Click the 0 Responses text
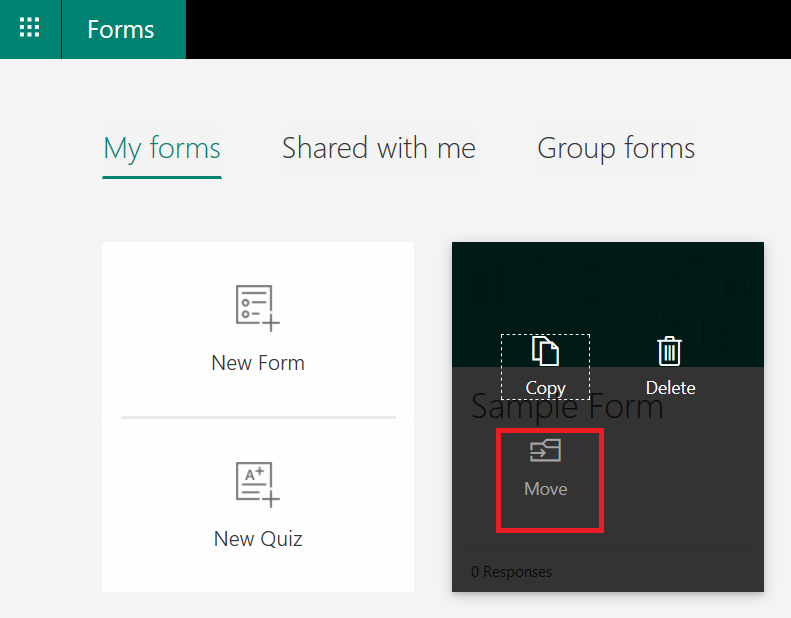791x618 pixels. coord(511,572)
